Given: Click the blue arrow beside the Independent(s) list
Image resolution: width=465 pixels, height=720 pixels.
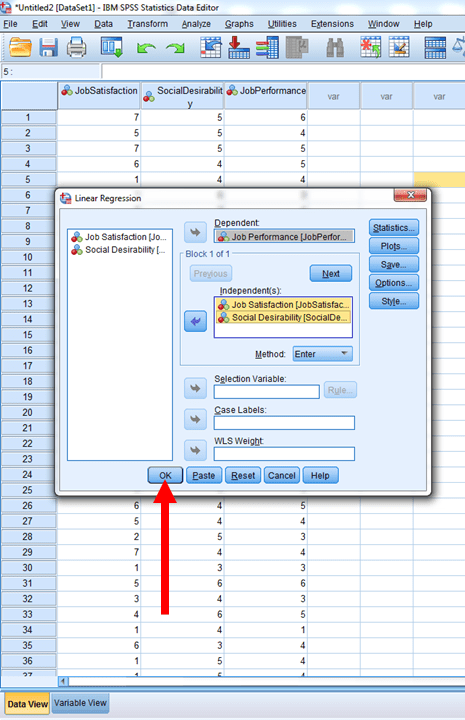Looking at the screenshot, I should point(195,321).
